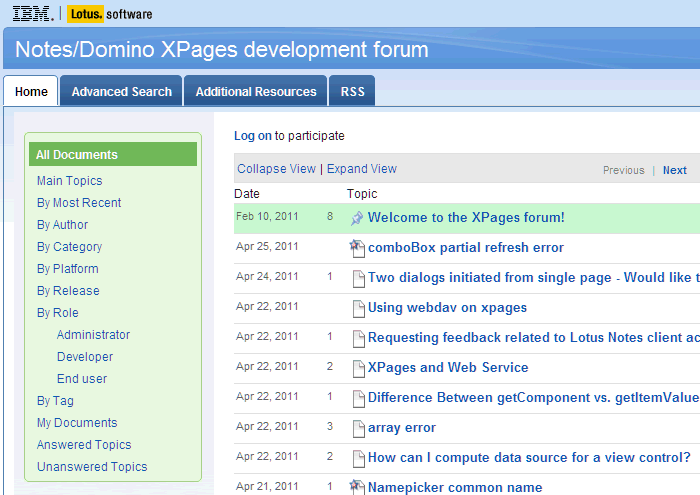Go to Previous page
Screen dimensions: 700x495
click(x=624, y=170)
